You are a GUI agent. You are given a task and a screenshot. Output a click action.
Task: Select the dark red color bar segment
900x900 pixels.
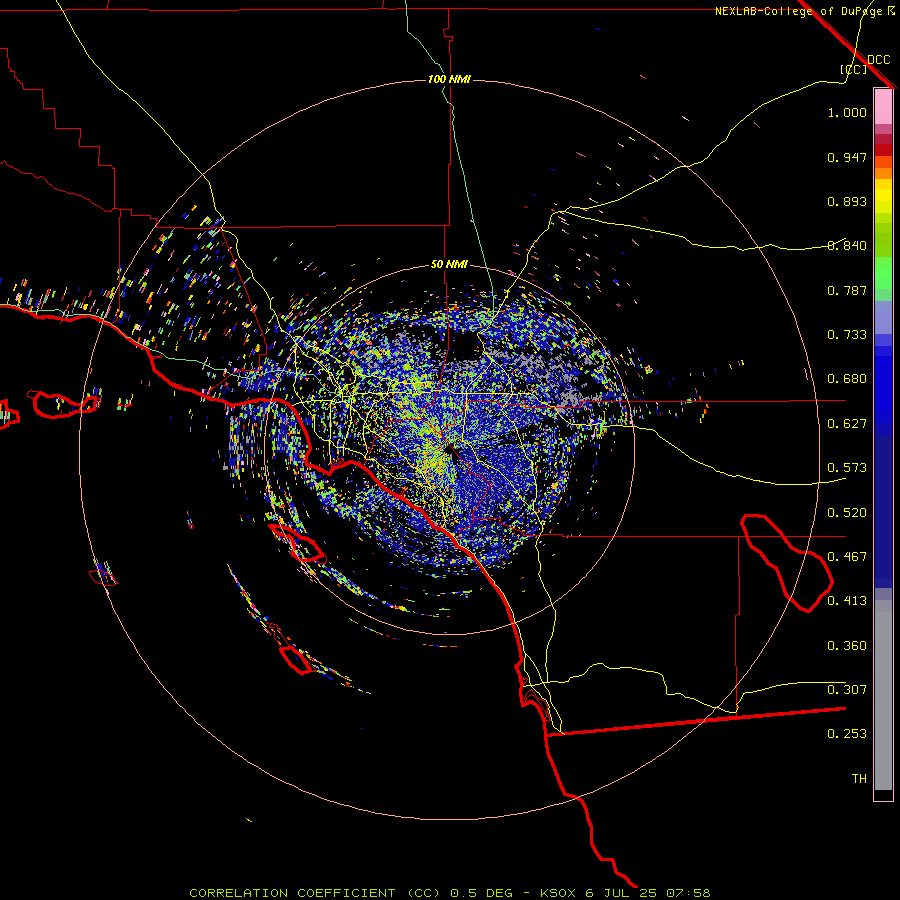(x=883, y=150)
